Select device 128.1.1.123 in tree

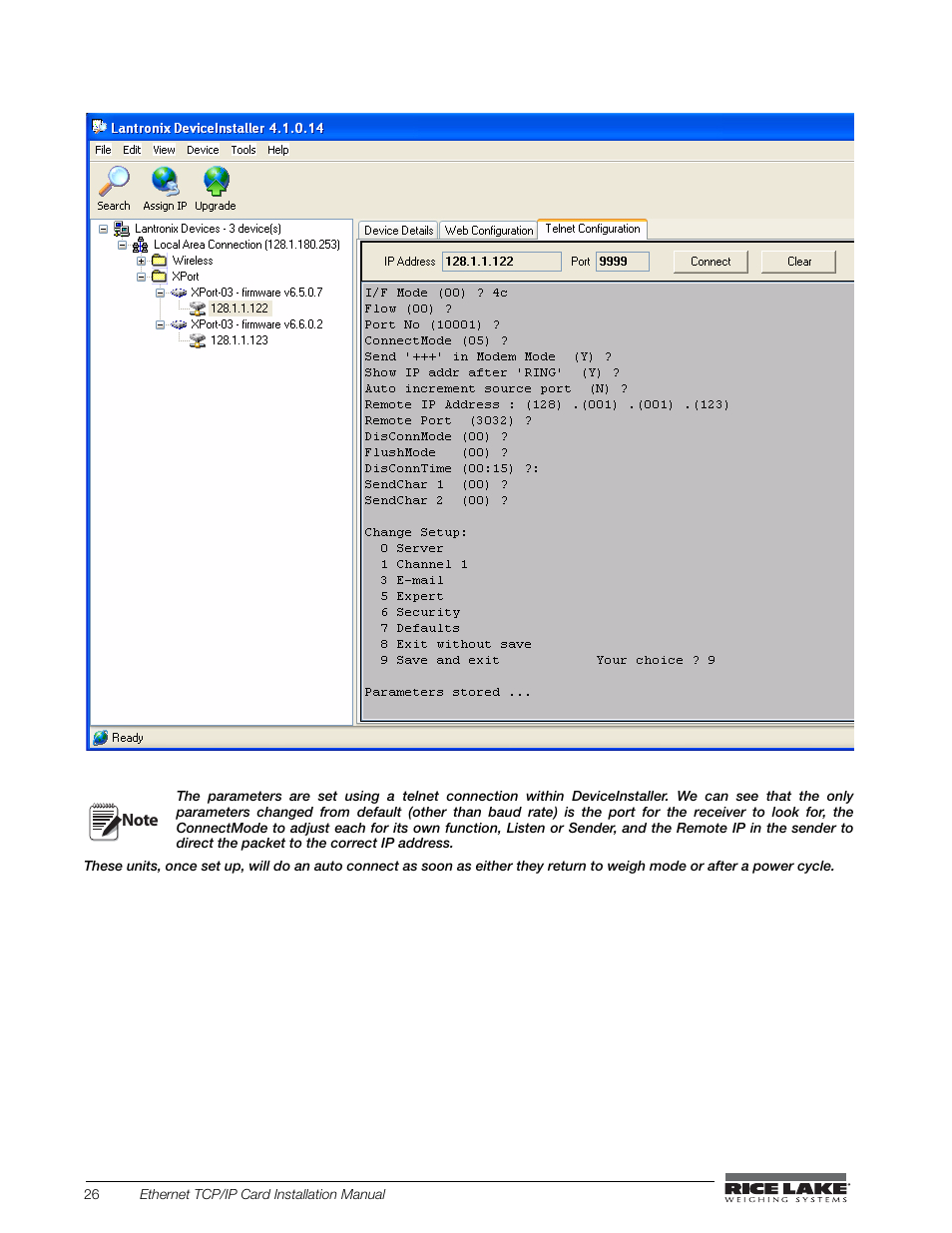point(239,340)
